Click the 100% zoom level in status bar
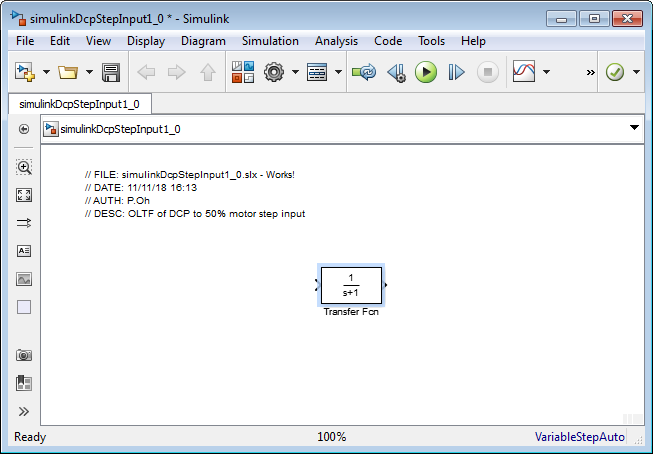This screenshot has height=454, width=653. 331,437
